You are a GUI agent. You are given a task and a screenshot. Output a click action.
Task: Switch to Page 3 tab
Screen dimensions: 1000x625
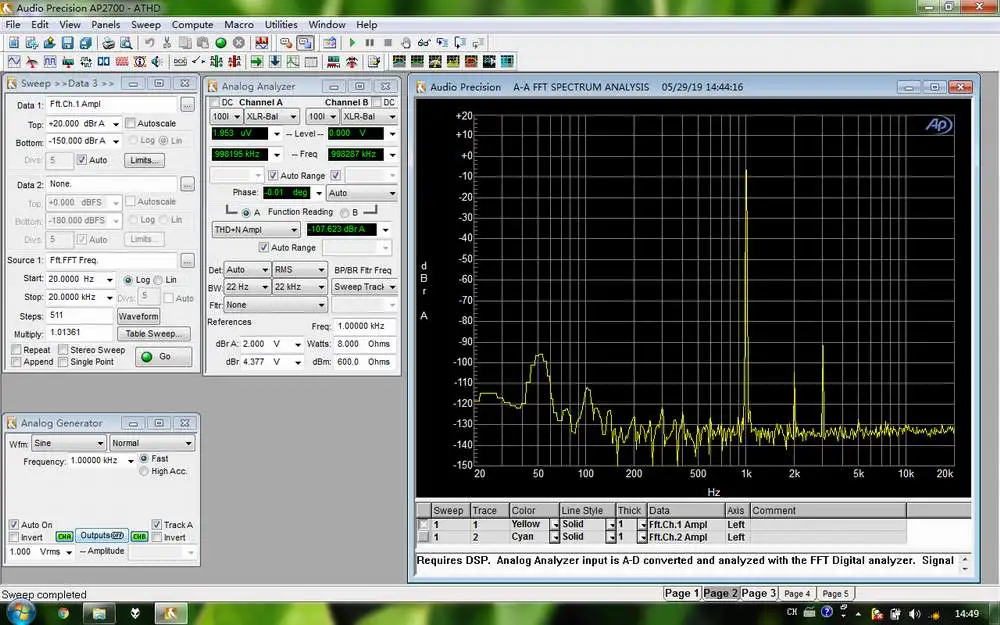pos(758,593)
